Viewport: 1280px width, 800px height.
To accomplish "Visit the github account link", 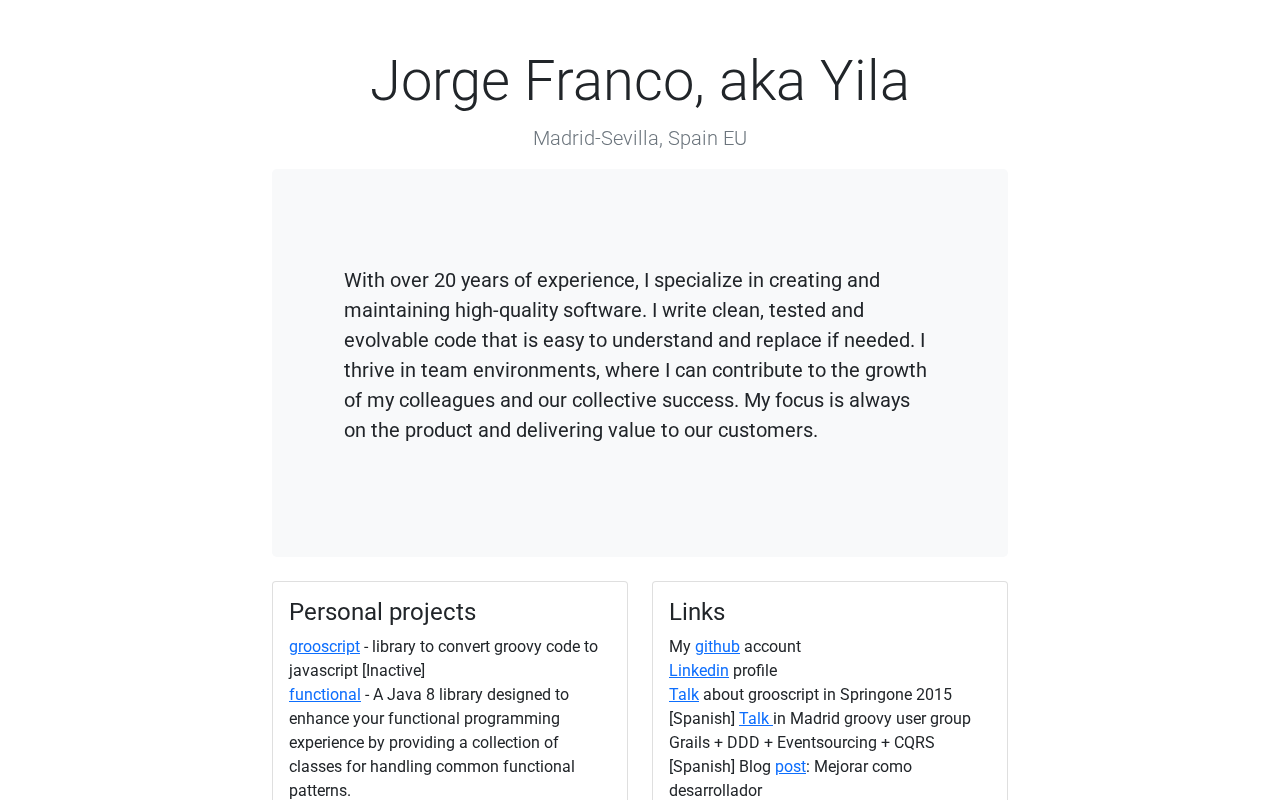I will click(717, 647).
